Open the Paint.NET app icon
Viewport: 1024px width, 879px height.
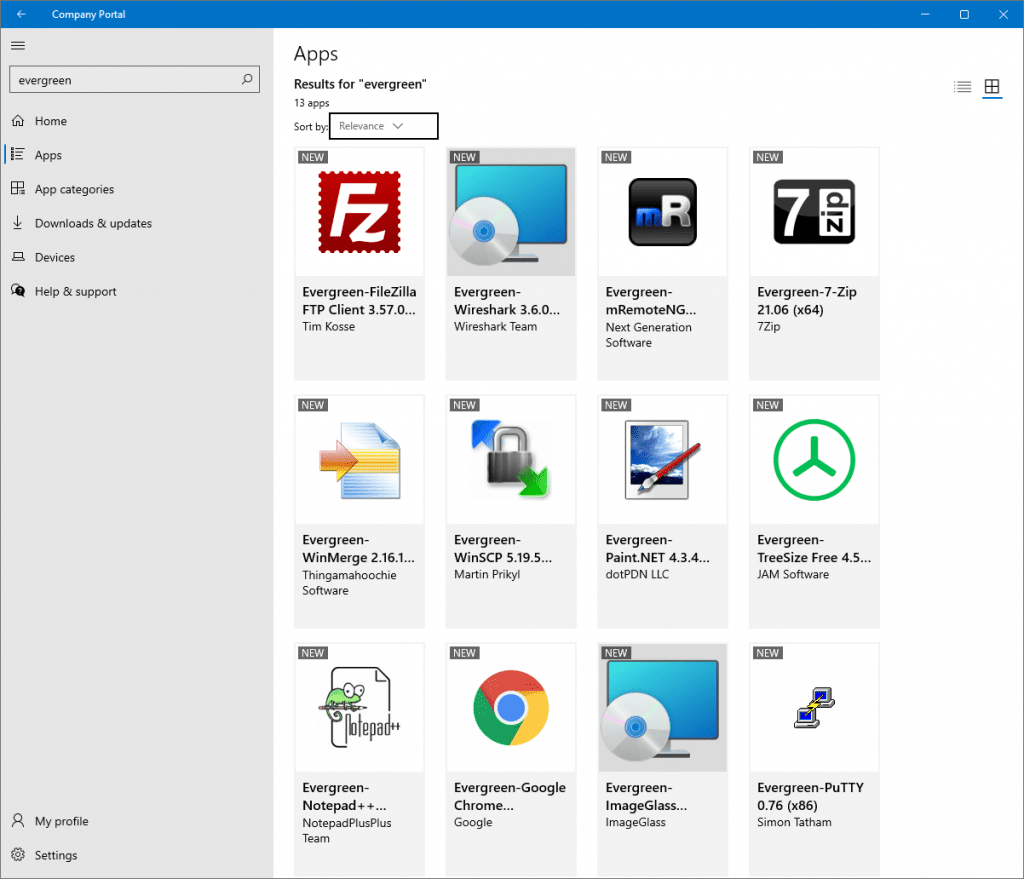[x=662, y=460]
